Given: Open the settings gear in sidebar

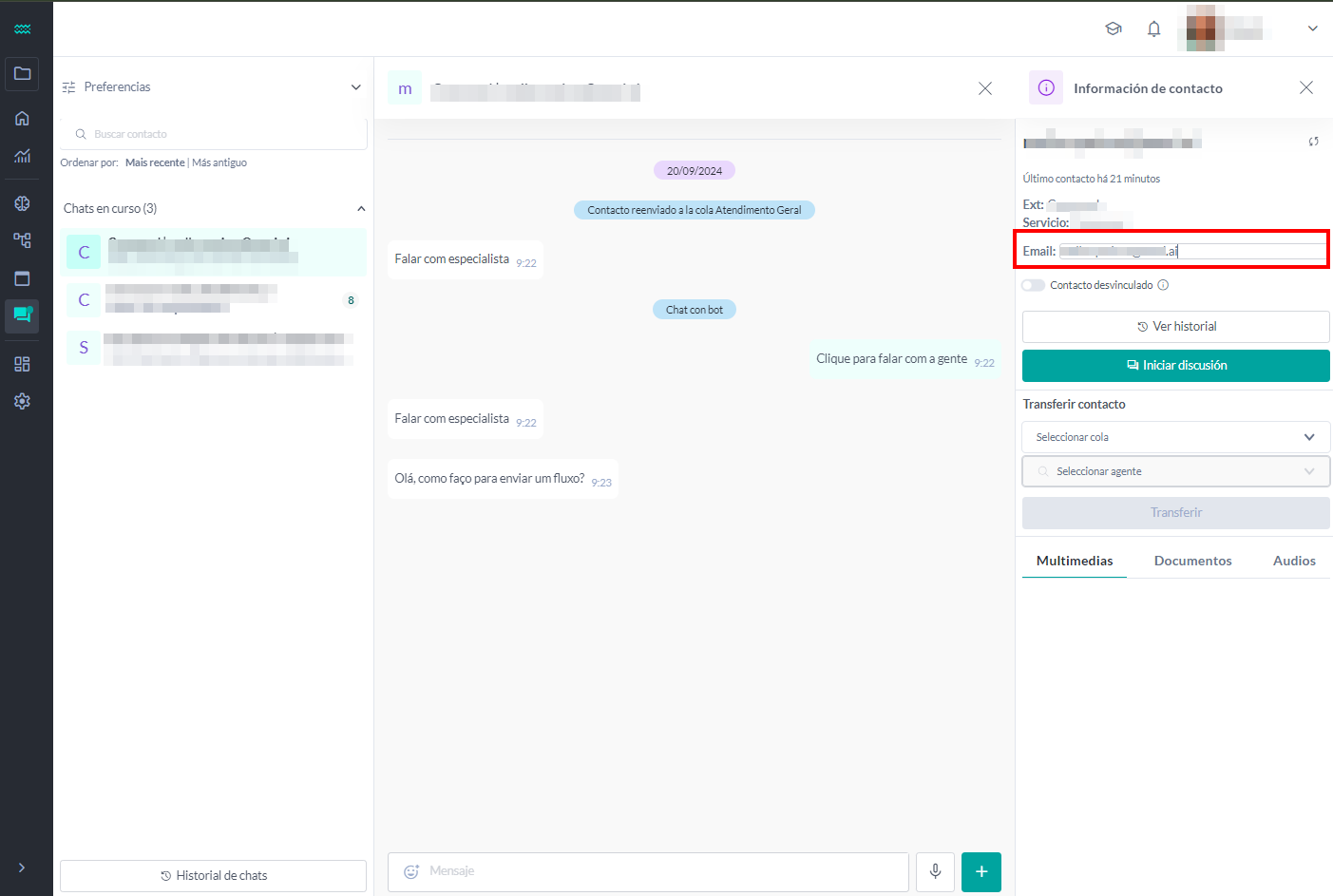Looking at the screenshot, I should coord(22,400).
